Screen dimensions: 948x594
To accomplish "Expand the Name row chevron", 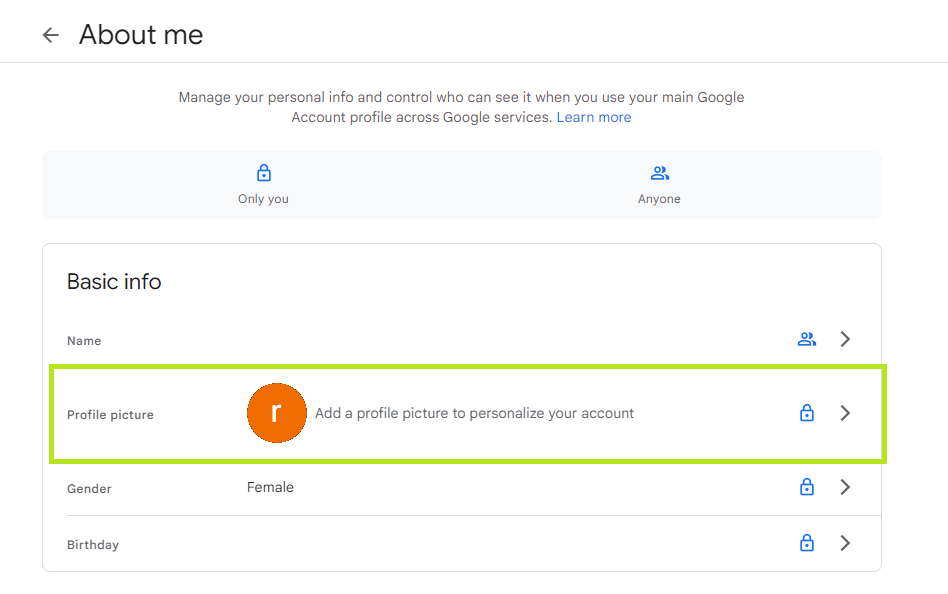I will (x=845, y=339).
